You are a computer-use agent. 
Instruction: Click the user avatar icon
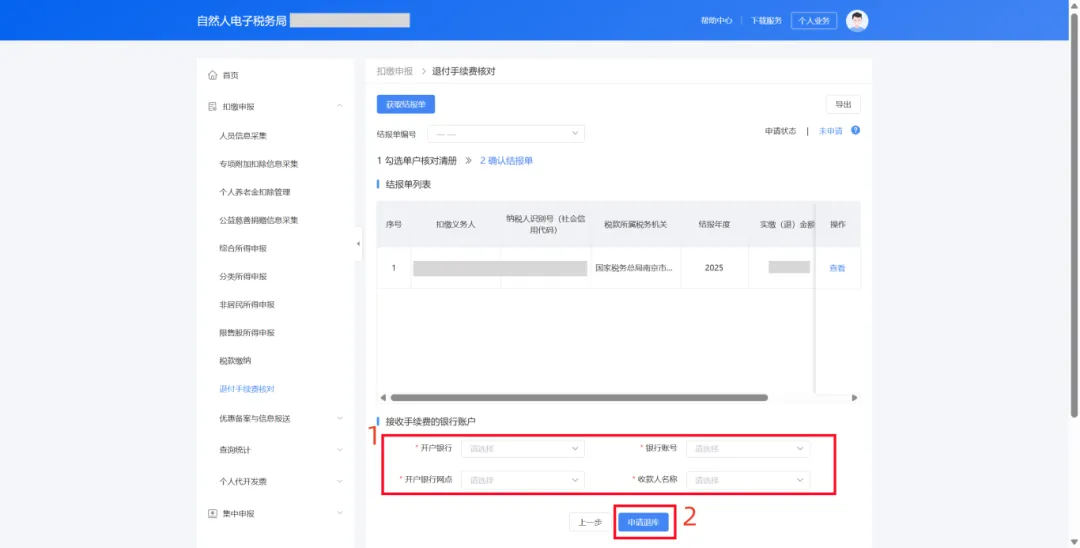tap(856, 20)
